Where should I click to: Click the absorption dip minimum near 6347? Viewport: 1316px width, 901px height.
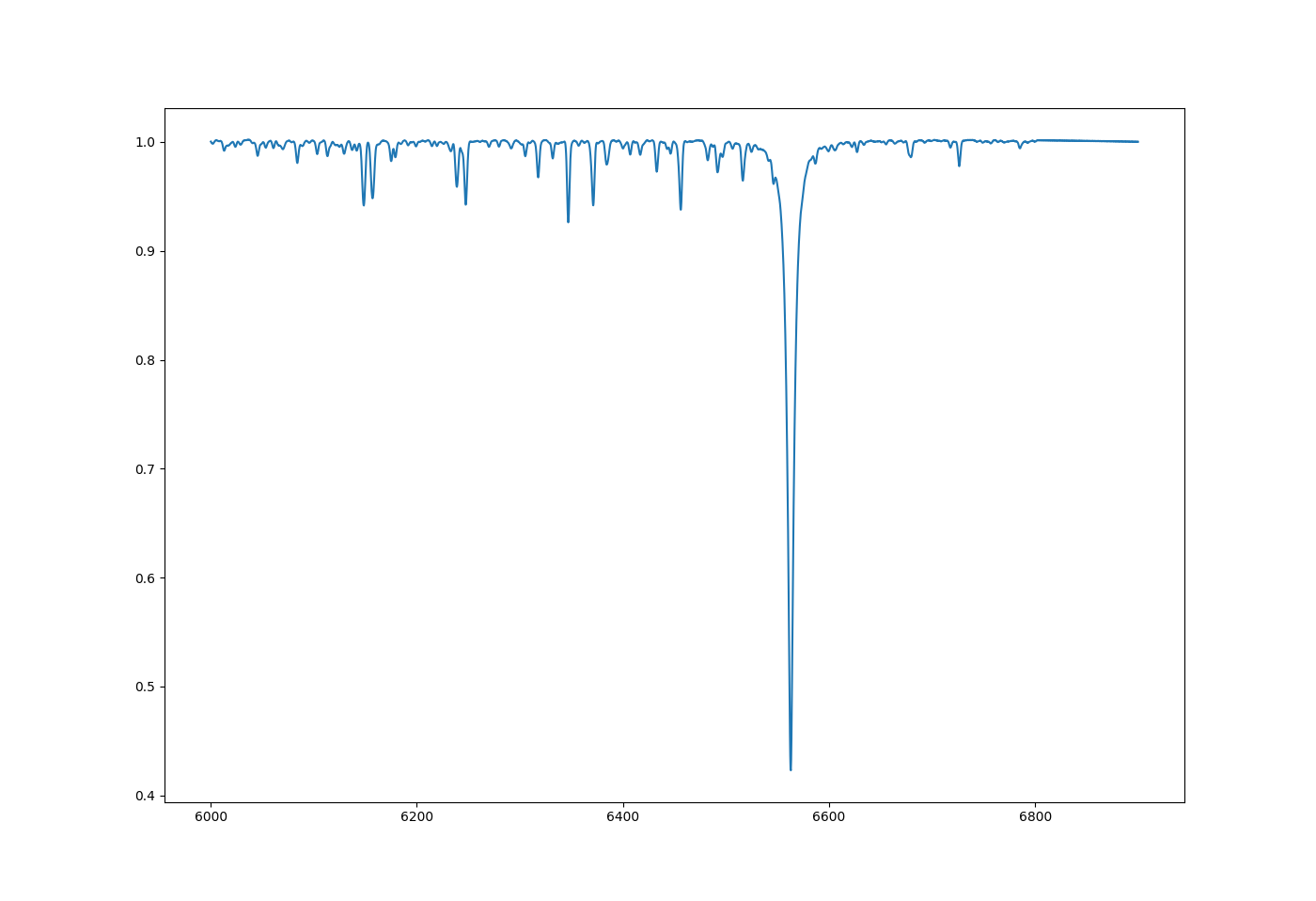point(568,222)
